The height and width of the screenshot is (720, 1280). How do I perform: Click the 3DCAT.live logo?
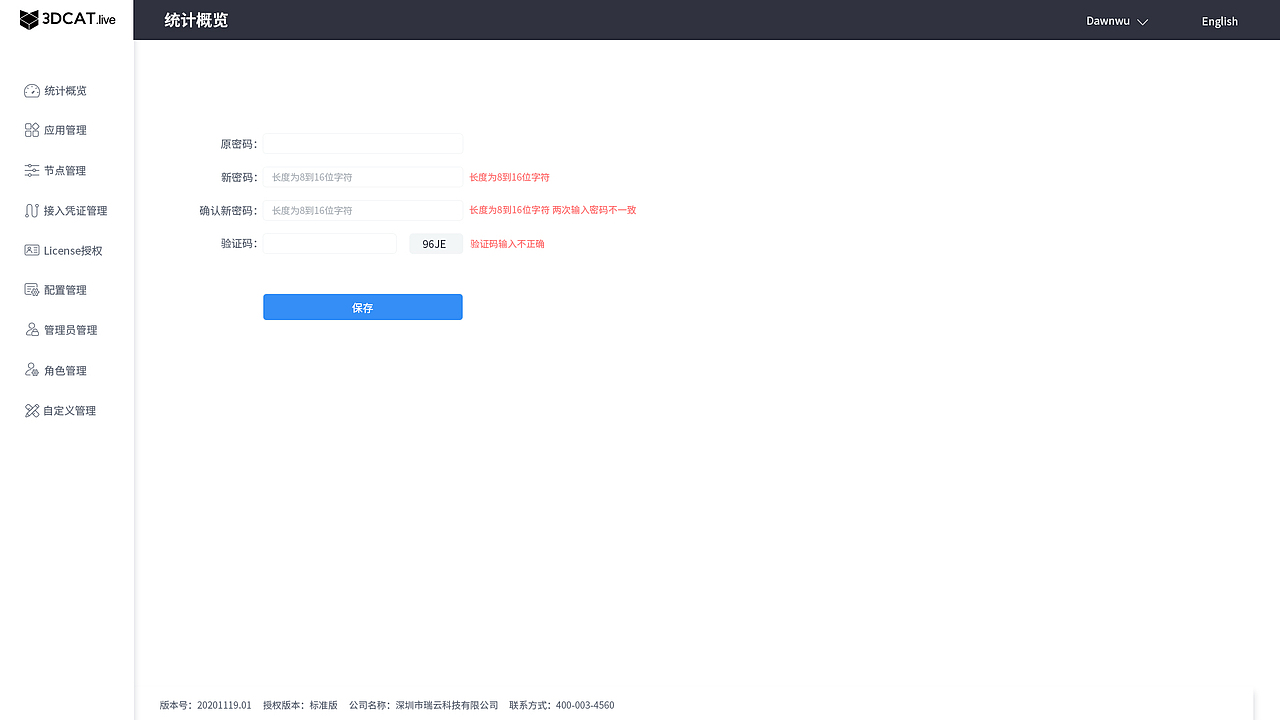pyautogui.click(x=67, y=20)
